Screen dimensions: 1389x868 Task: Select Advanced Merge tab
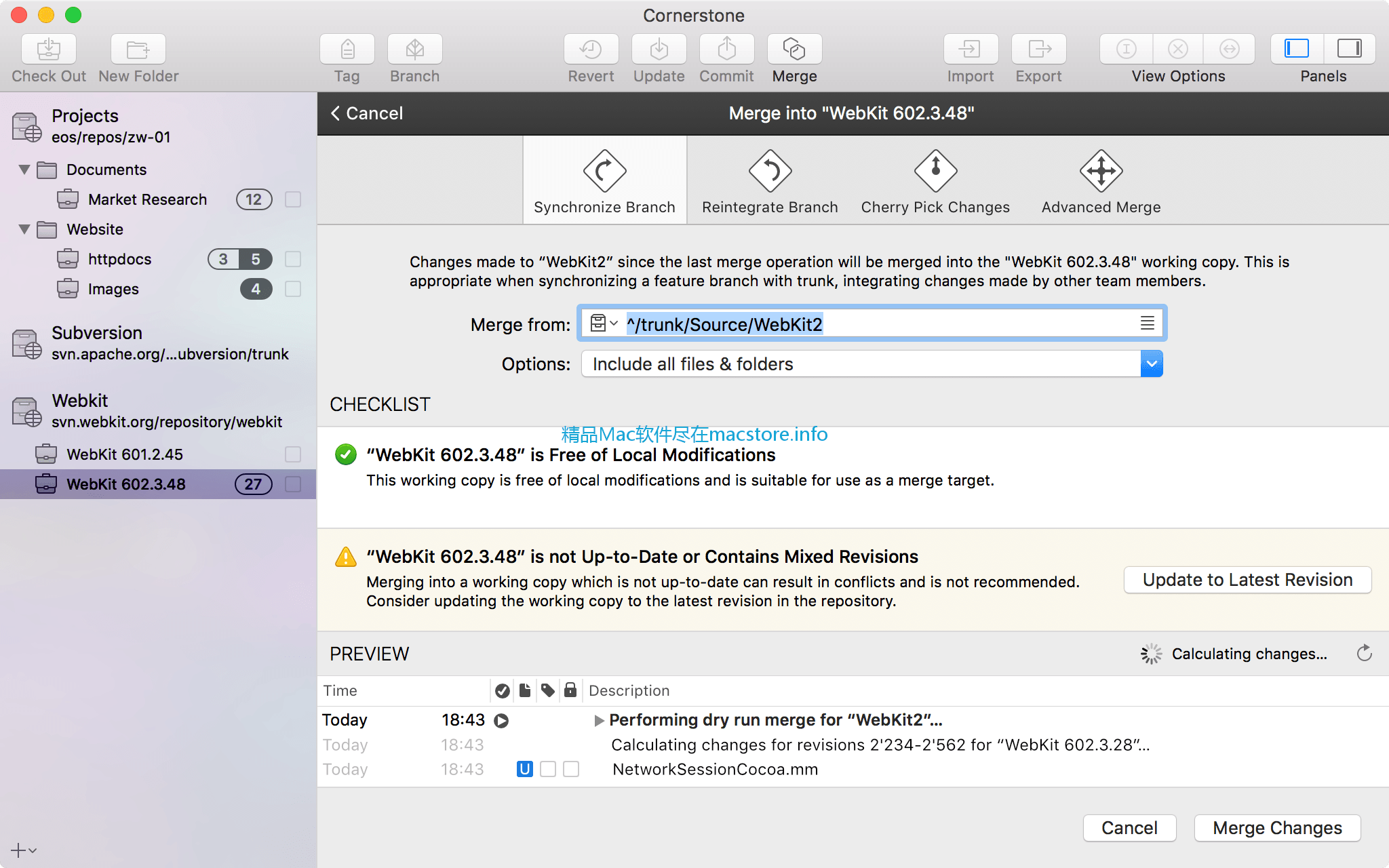coord(1101,180)
